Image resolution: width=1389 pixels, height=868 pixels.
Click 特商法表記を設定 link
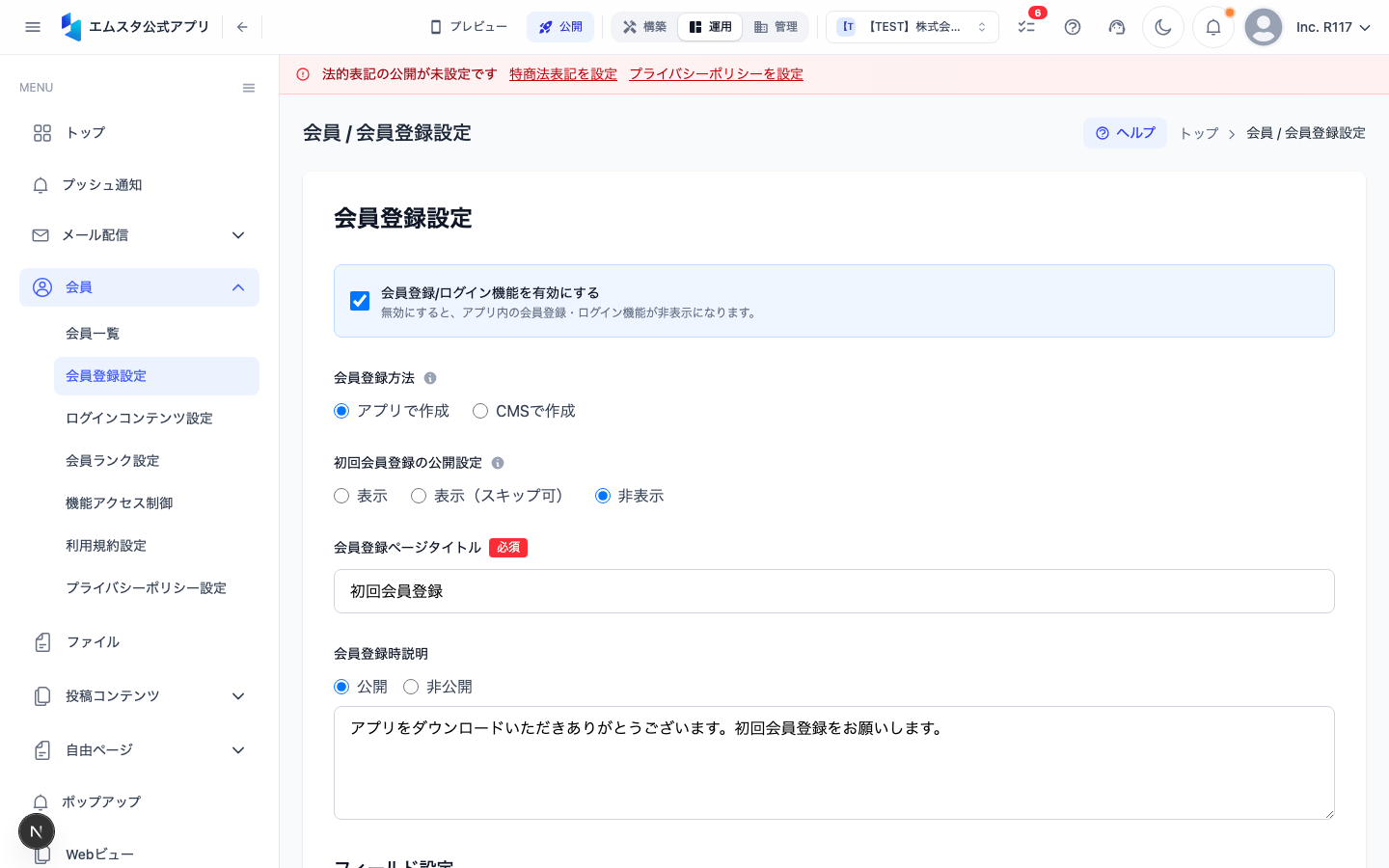[563, 74]
